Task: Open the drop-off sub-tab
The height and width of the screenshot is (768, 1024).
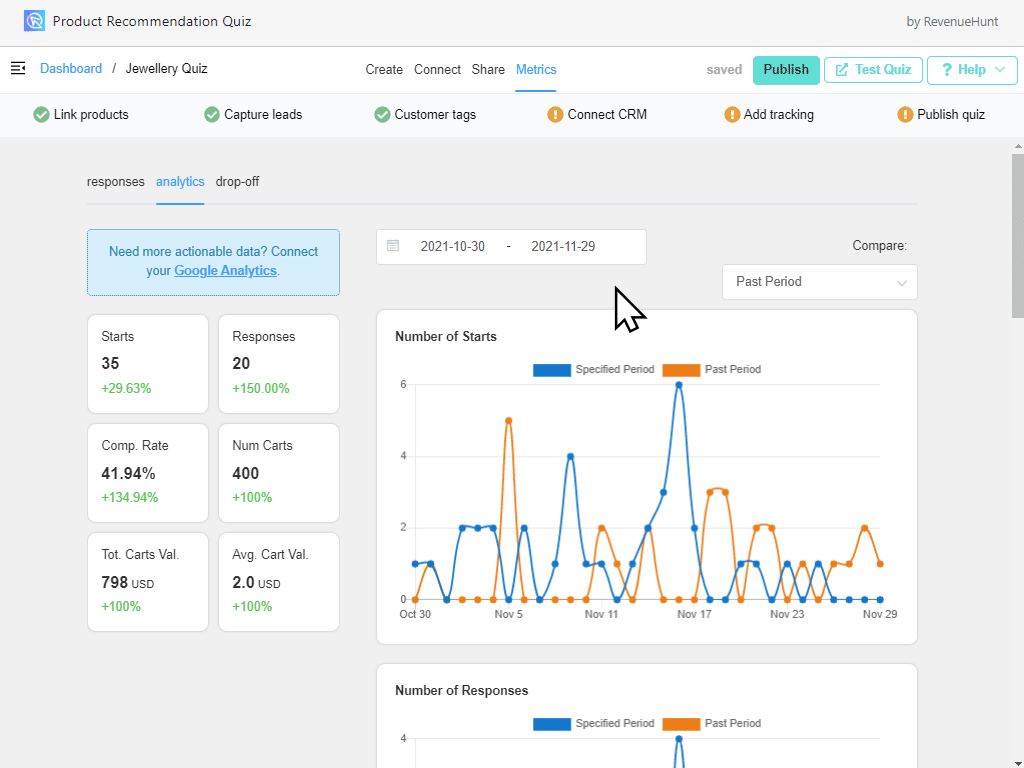Action: coord(237,182)
